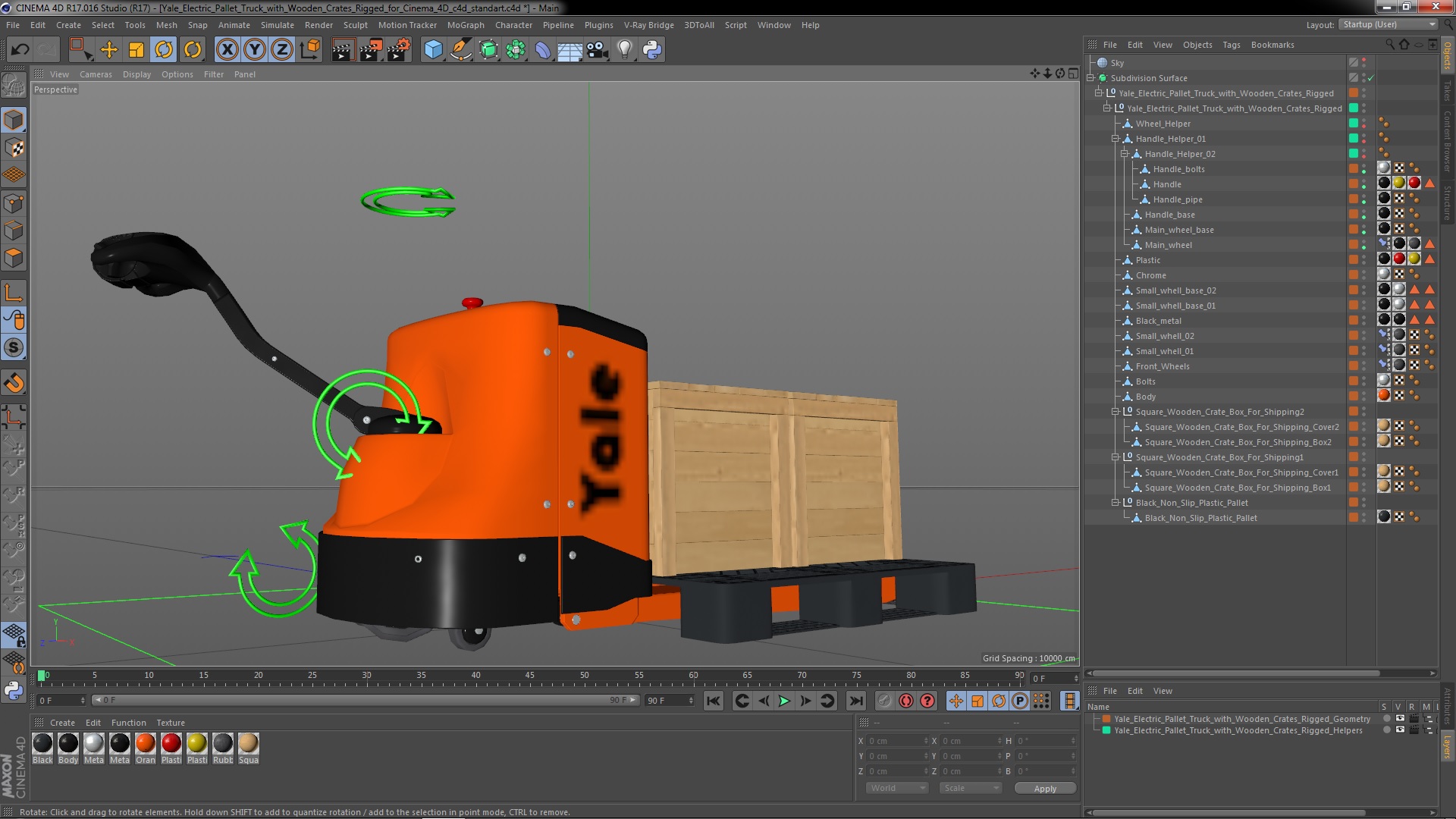Image resolution: width=1456 pixels, height=819 pixels.
Task: Toggle Geometry layer visibility in Layers panel
Action: [x=1400, y=719]
